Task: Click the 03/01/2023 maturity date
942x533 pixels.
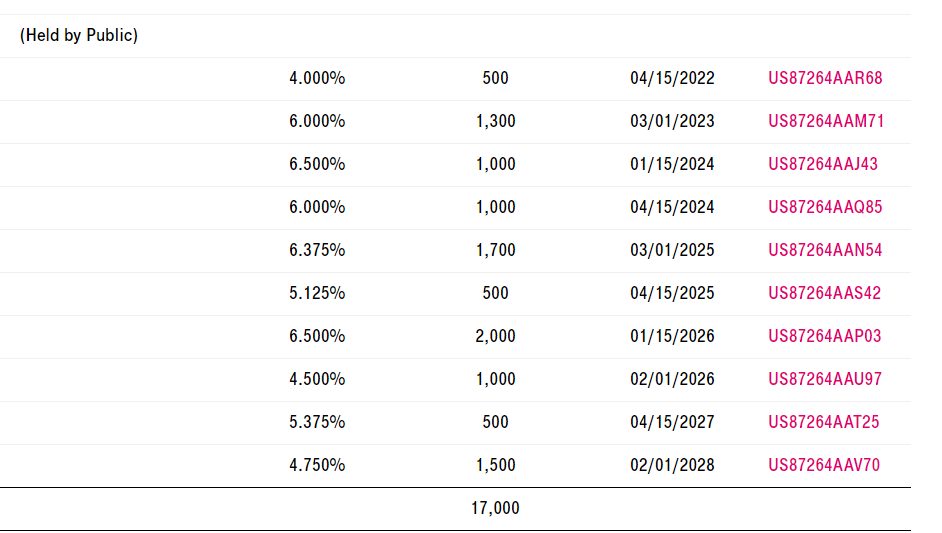Action: tap(672, 121)
